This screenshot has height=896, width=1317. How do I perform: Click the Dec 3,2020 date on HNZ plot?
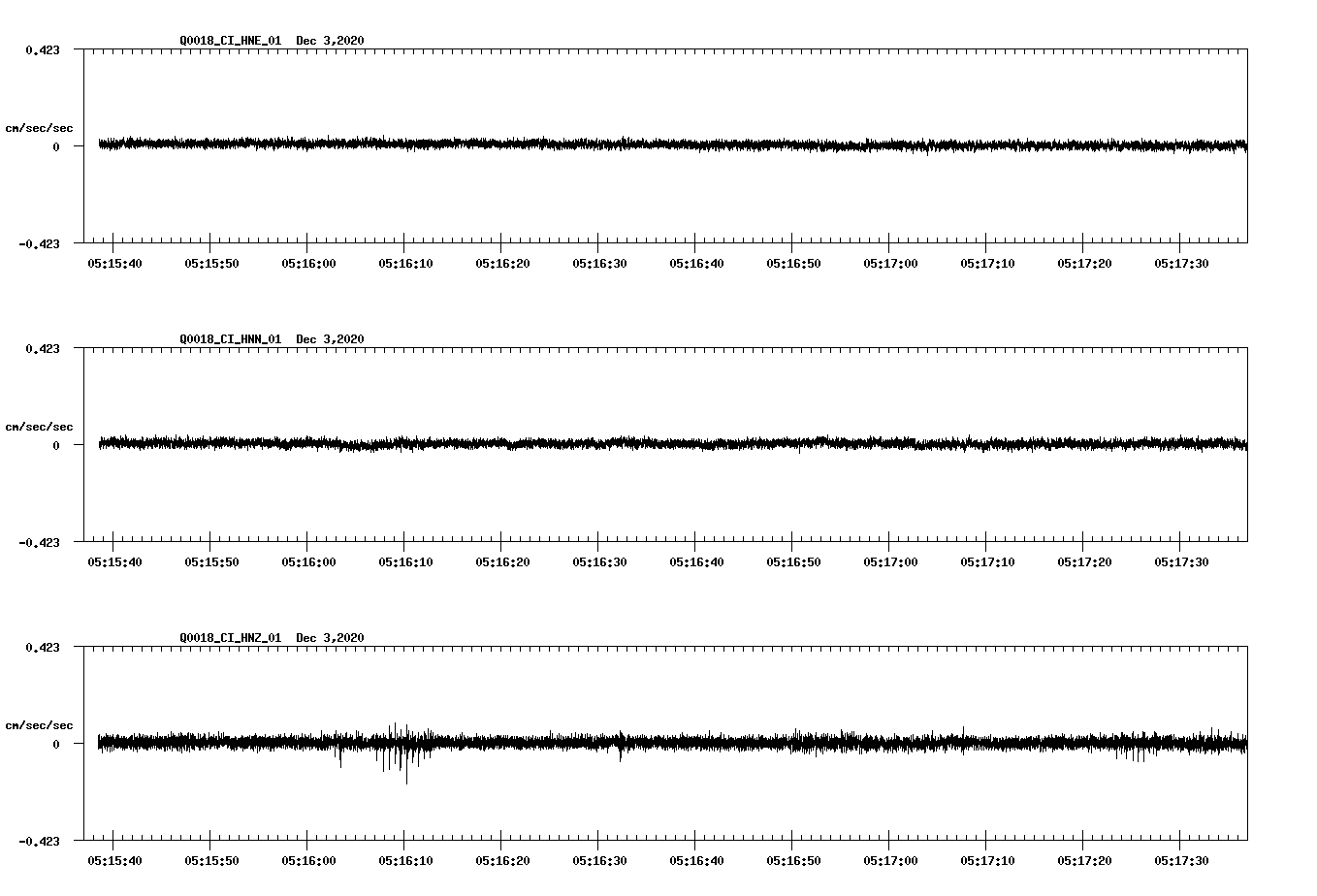331,637
